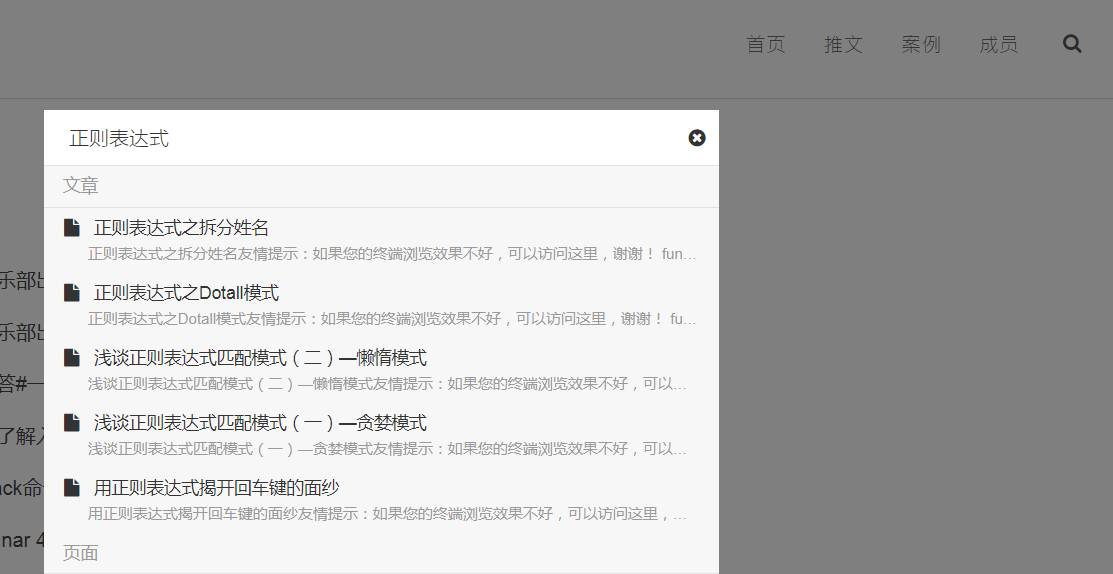Screen dimensions: 1113x574
Task: Go to 案例 in the top navigation
Action: 921,45
